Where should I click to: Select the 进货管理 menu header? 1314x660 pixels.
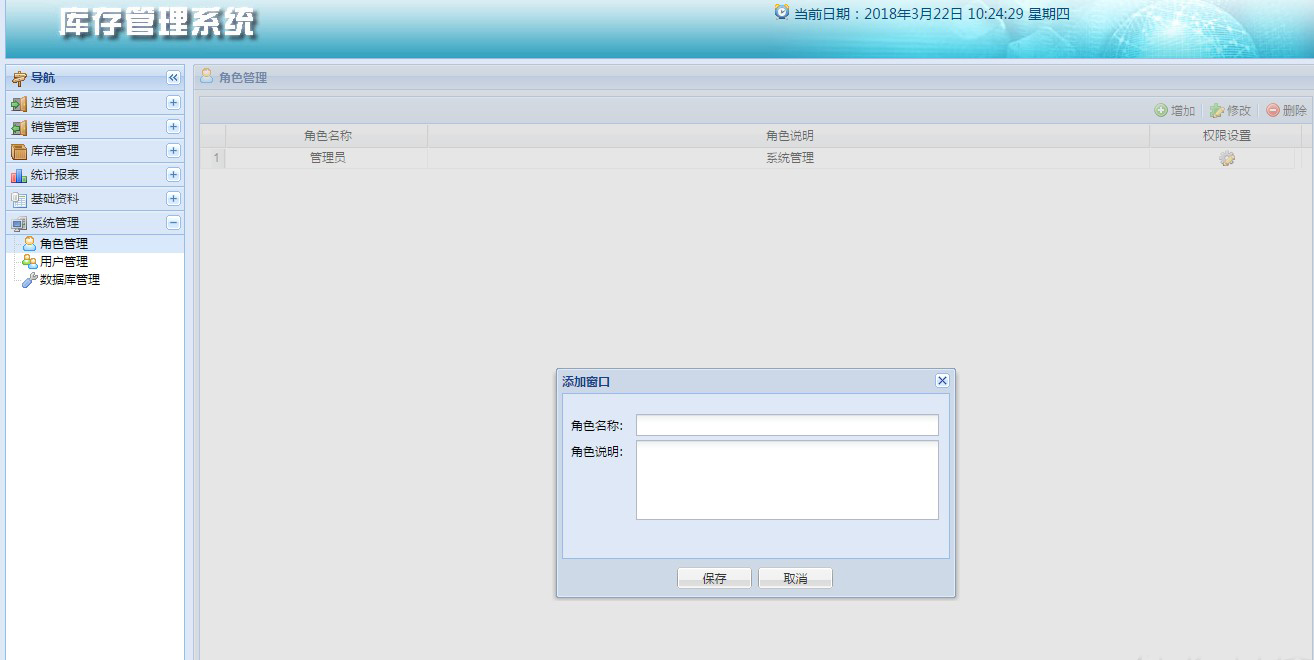95,103
